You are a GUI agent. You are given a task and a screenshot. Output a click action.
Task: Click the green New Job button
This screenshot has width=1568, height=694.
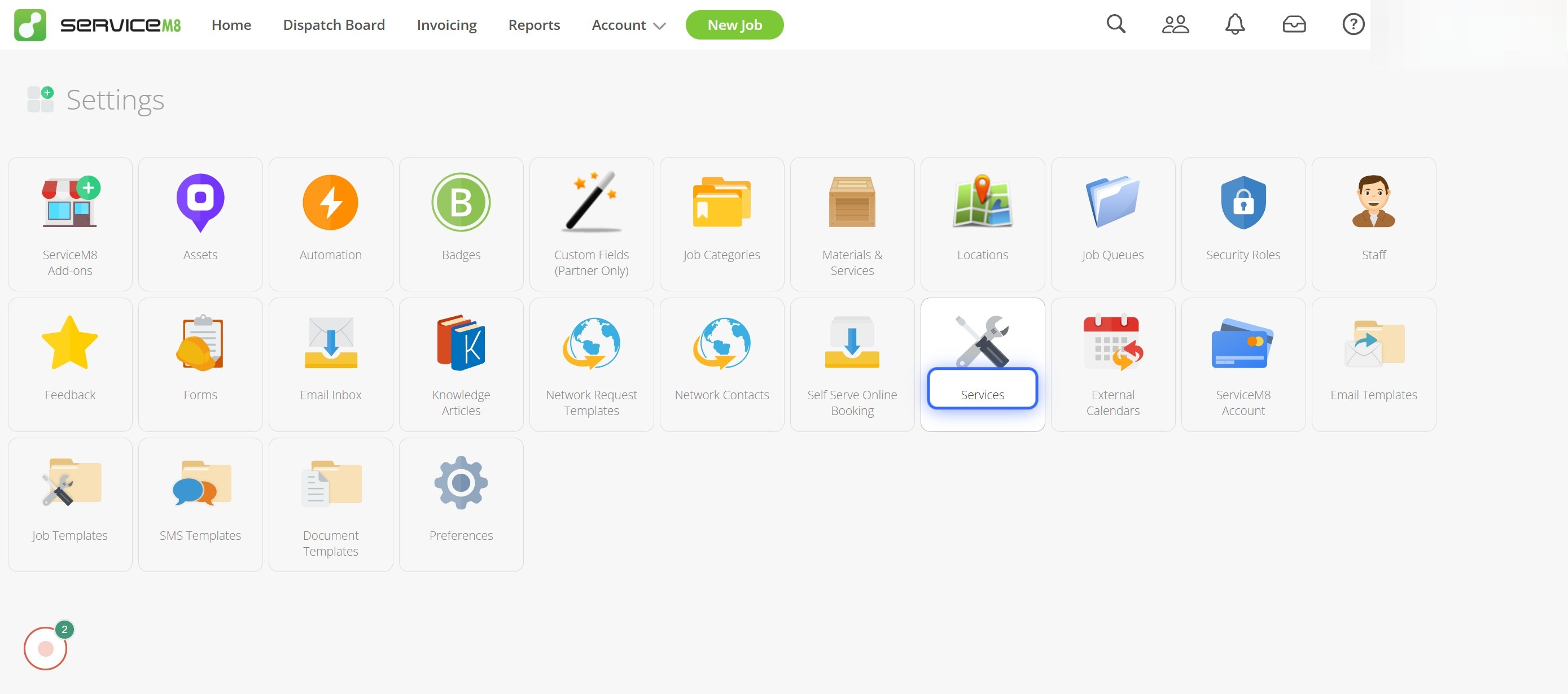(734, 25)
